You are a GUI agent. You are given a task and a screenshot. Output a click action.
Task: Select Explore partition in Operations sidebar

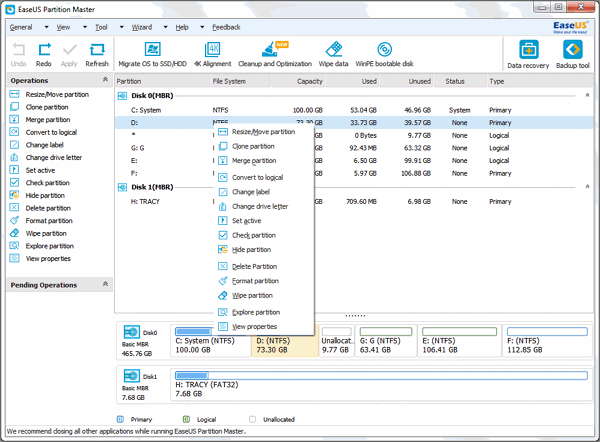(x=49, y=246)
